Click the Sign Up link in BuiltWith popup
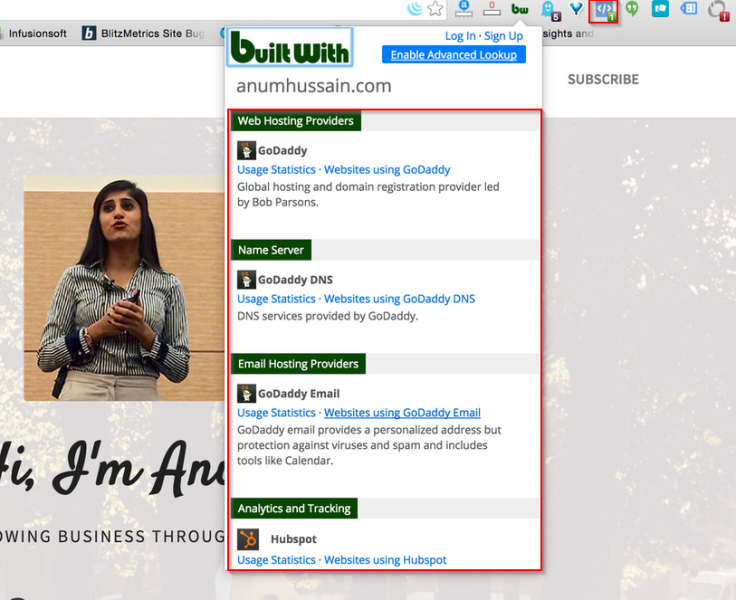This screenshot has width=736, height=600. pos(503,36)
